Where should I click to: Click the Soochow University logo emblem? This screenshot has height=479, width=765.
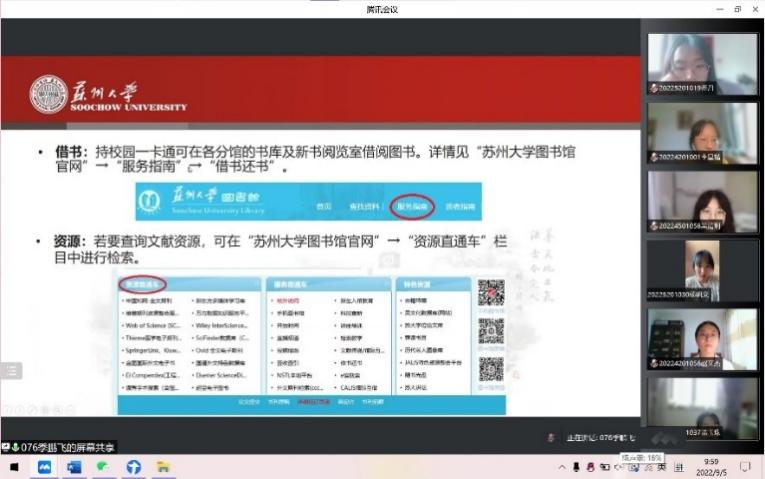click(48, 94)
